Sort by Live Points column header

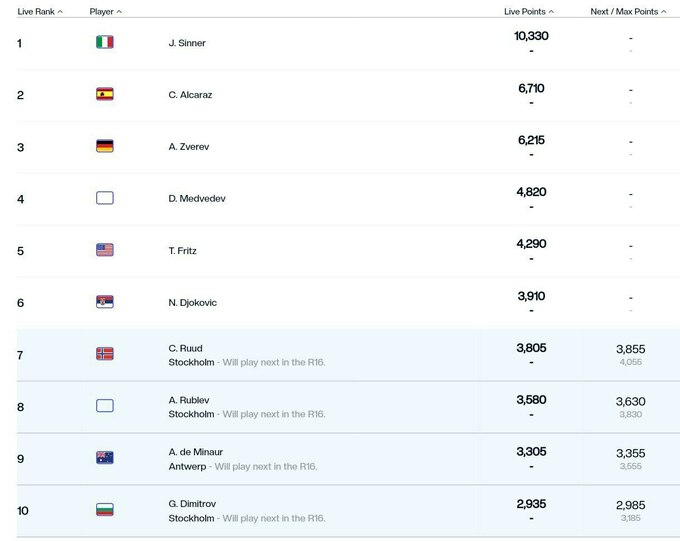529,12
